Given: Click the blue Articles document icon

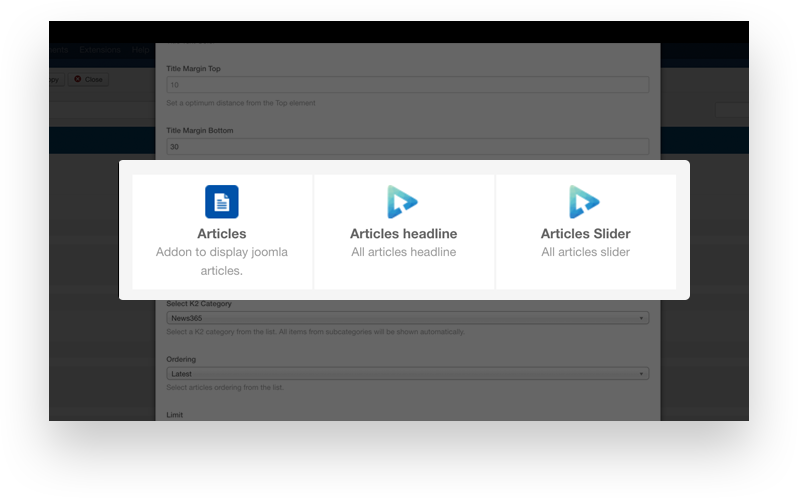Looking at the screenshot, I should tap(221, 202).
